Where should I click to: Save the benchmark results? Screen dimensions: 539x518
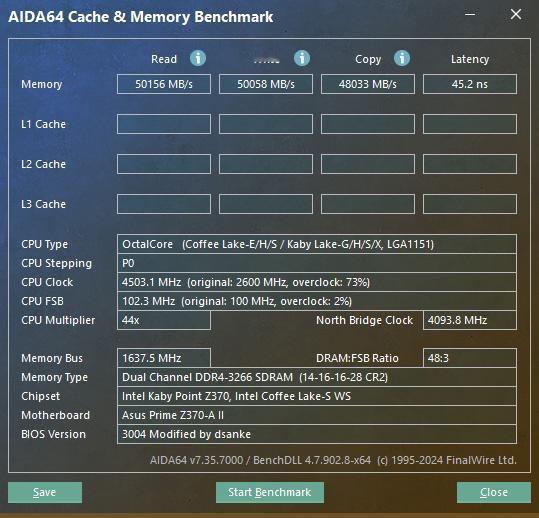(45, 492)
